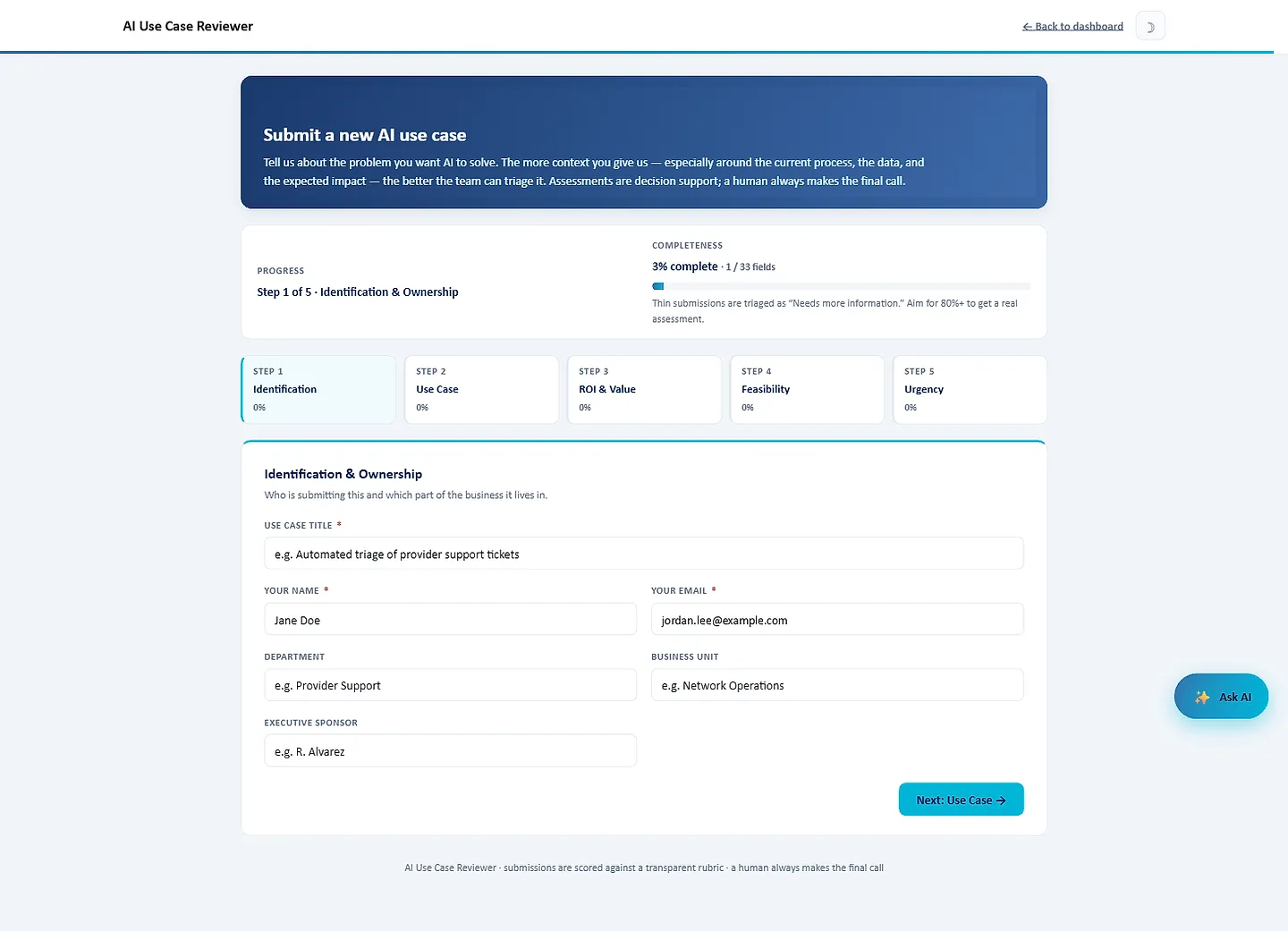Toggle dark mode with the moon icon
Screen dimensions: 1288x931
pyautogui.click(x=1150, y=27)
